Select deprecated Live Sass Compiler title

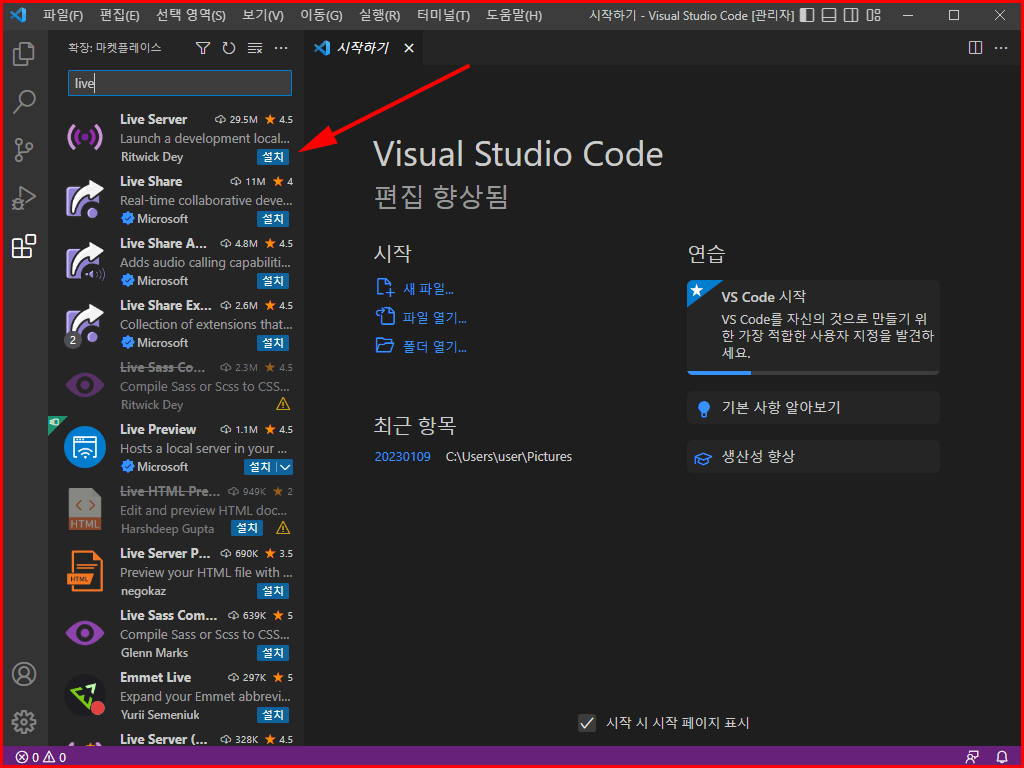point(163,367)
